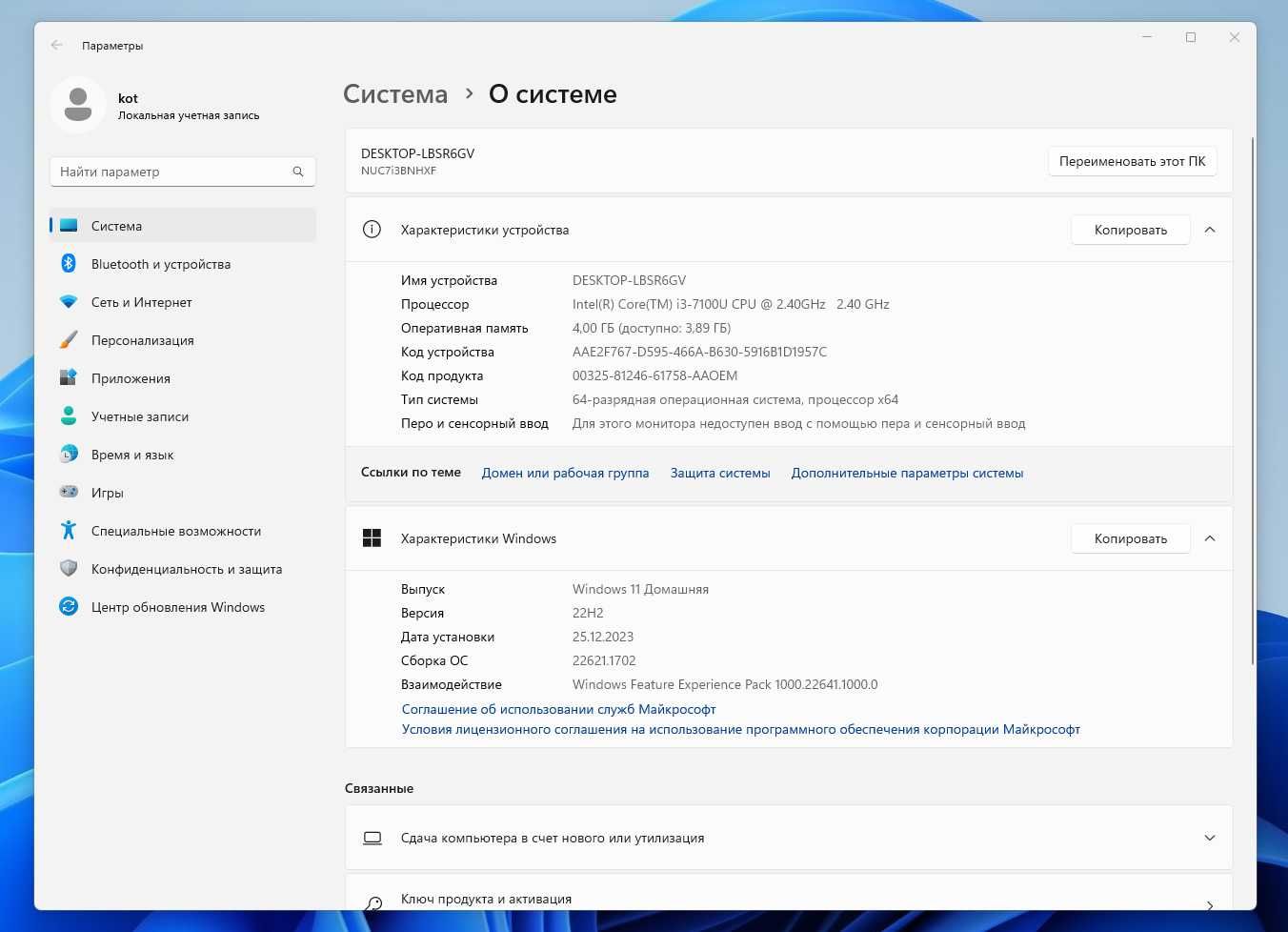Collapse the Характеристики устройства section
The width and height of the screenshot is (1288, 932).
1210,230
